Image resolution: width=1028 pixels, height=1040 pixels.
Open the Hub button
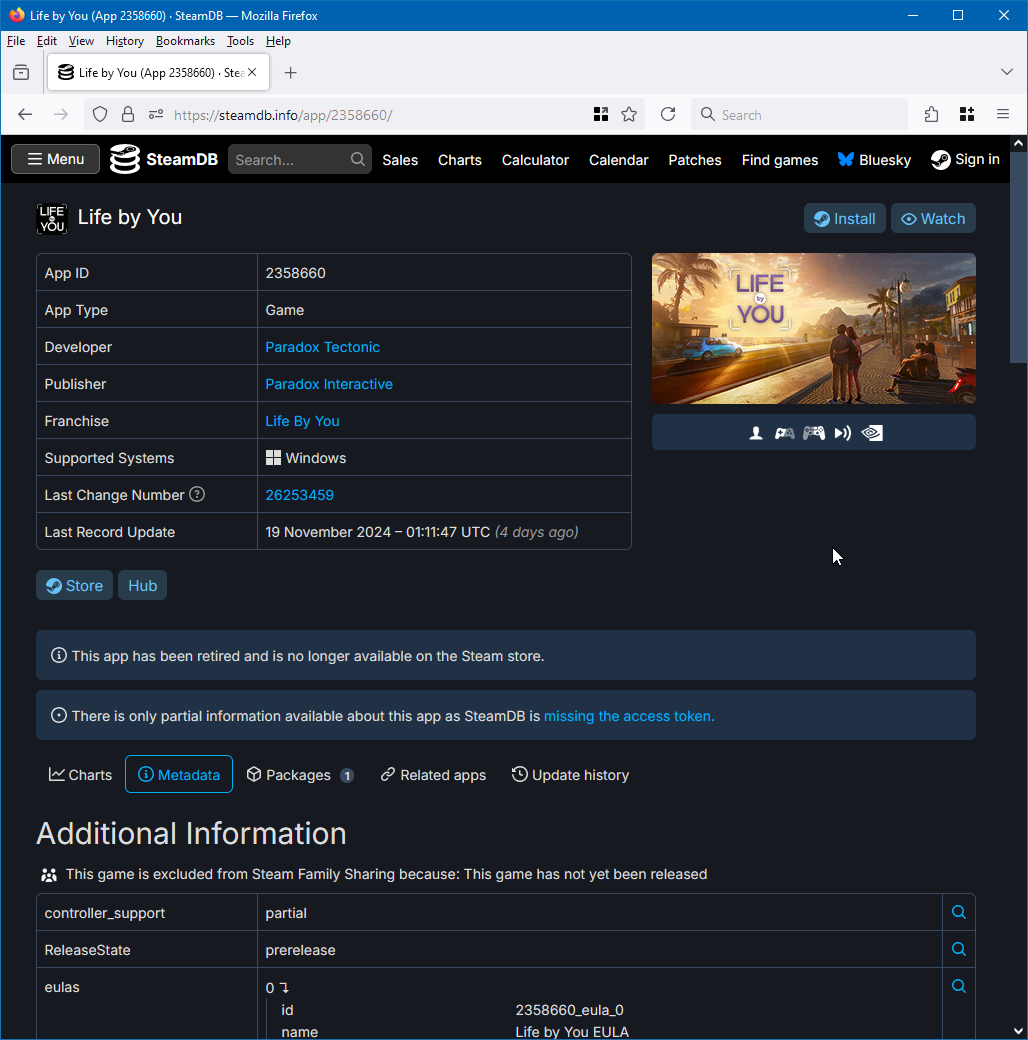pos(143,585)
